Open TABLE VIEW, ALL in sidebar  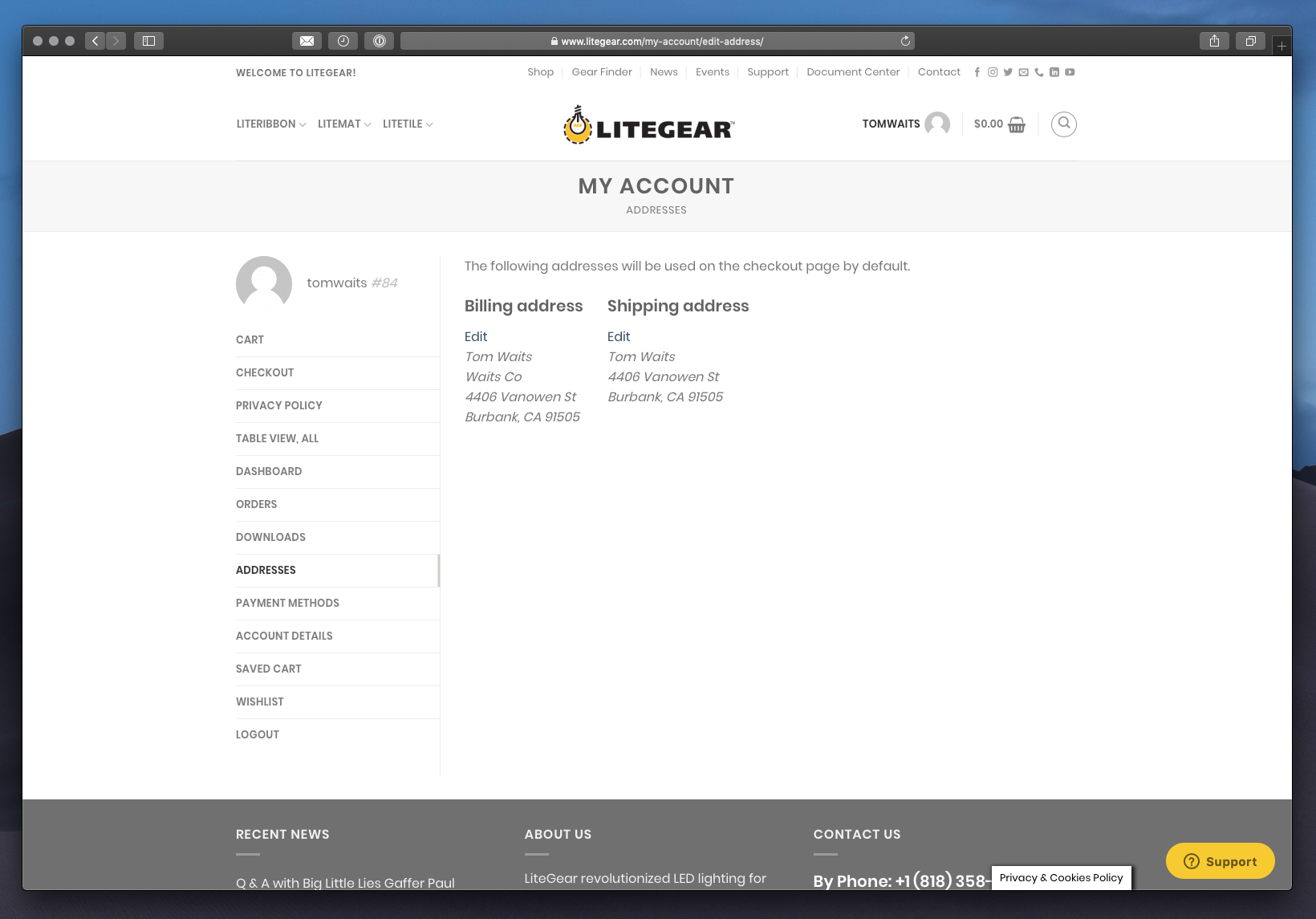tap(338, 439)
